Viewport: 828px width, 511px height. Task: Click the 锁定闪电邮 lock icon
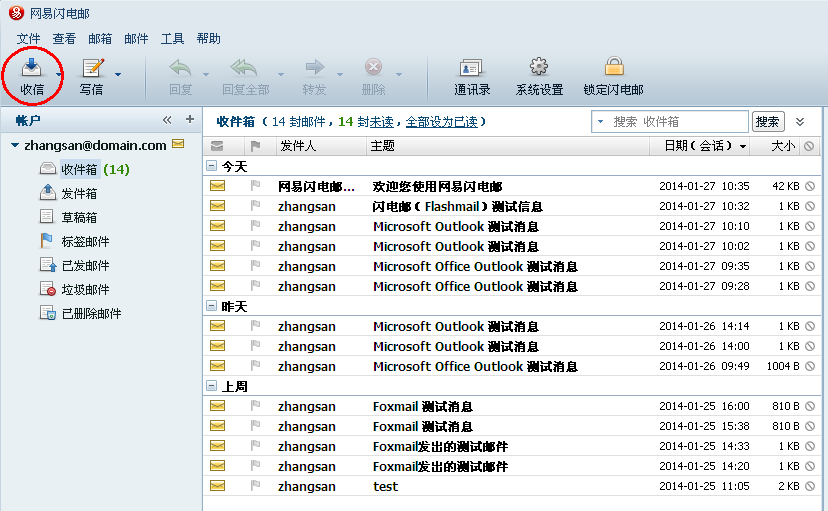614,67
